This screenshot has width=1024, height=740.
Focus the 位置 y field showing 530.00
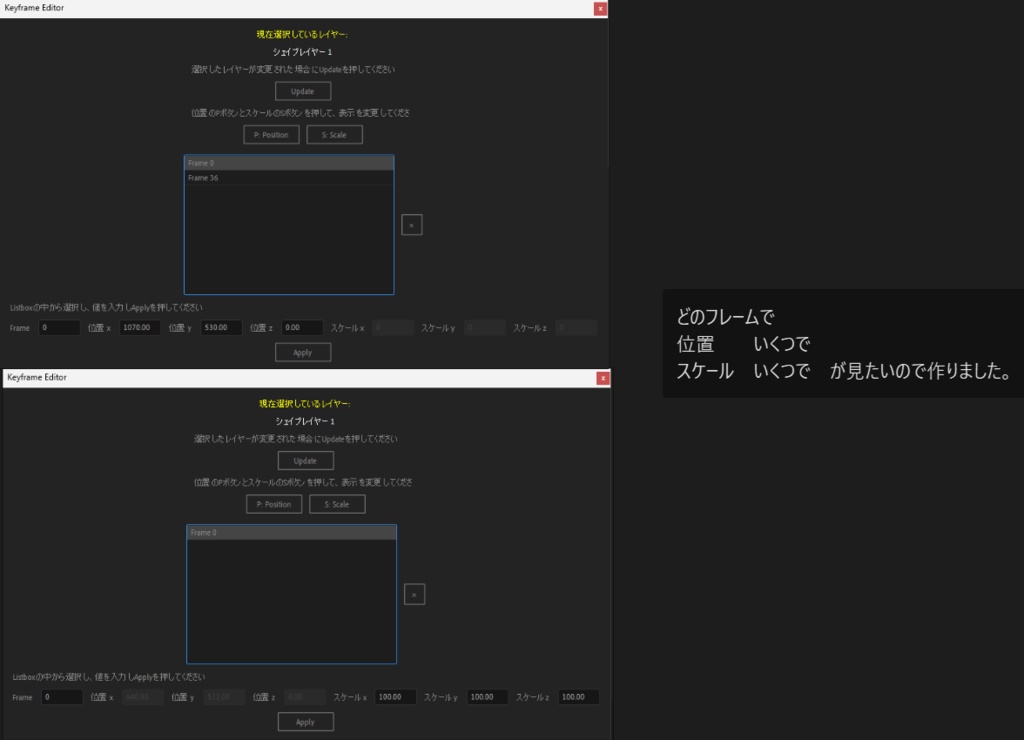click(x=221, y=327)
